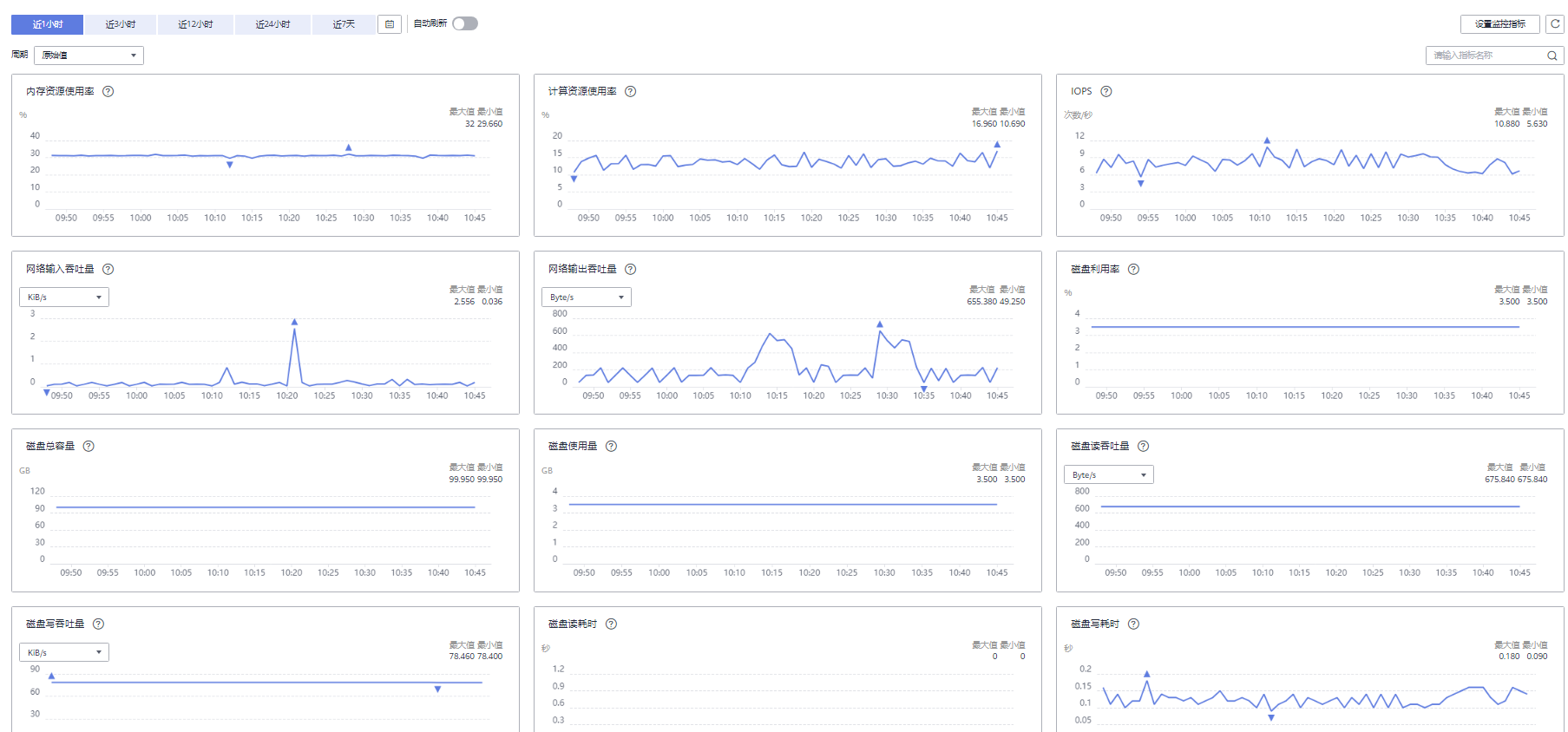The width and height of the screenshot is (1568, 732).
Task: Click the max value 0.180 in 磁盘写耗时
Action: coord(1509,657)
